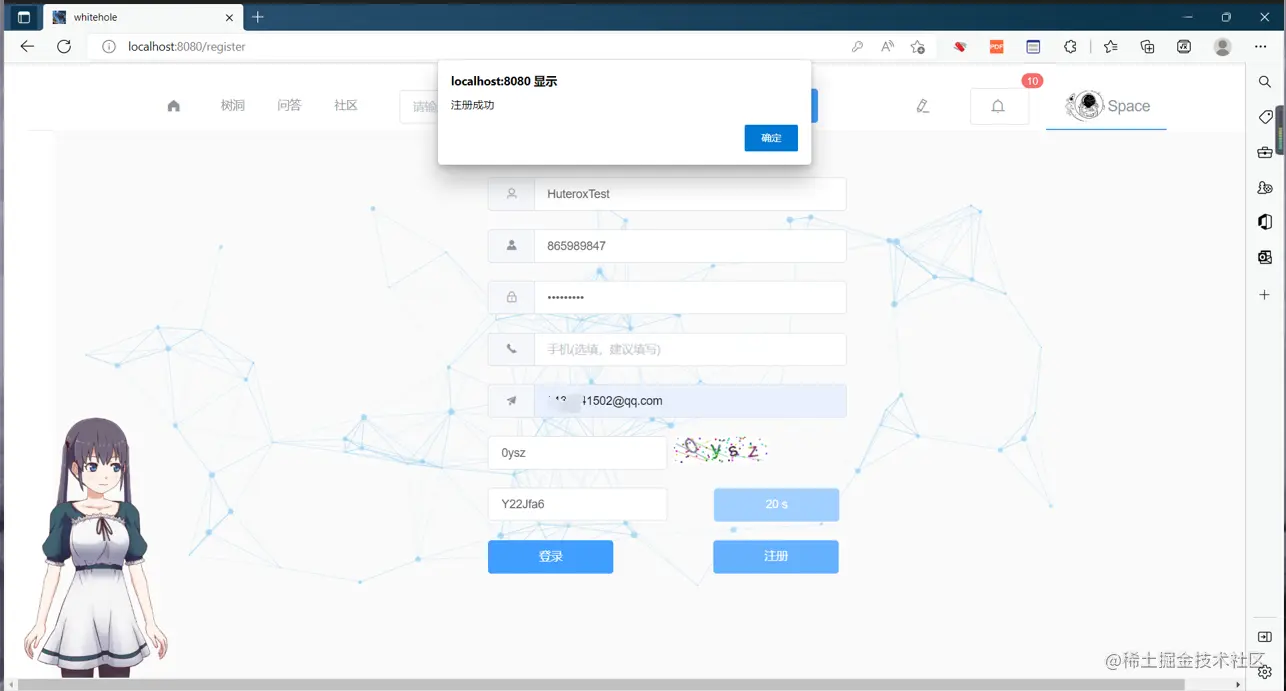Open sidebar shopping tag icon
1286x691 pixels.
click(1265, 117)
